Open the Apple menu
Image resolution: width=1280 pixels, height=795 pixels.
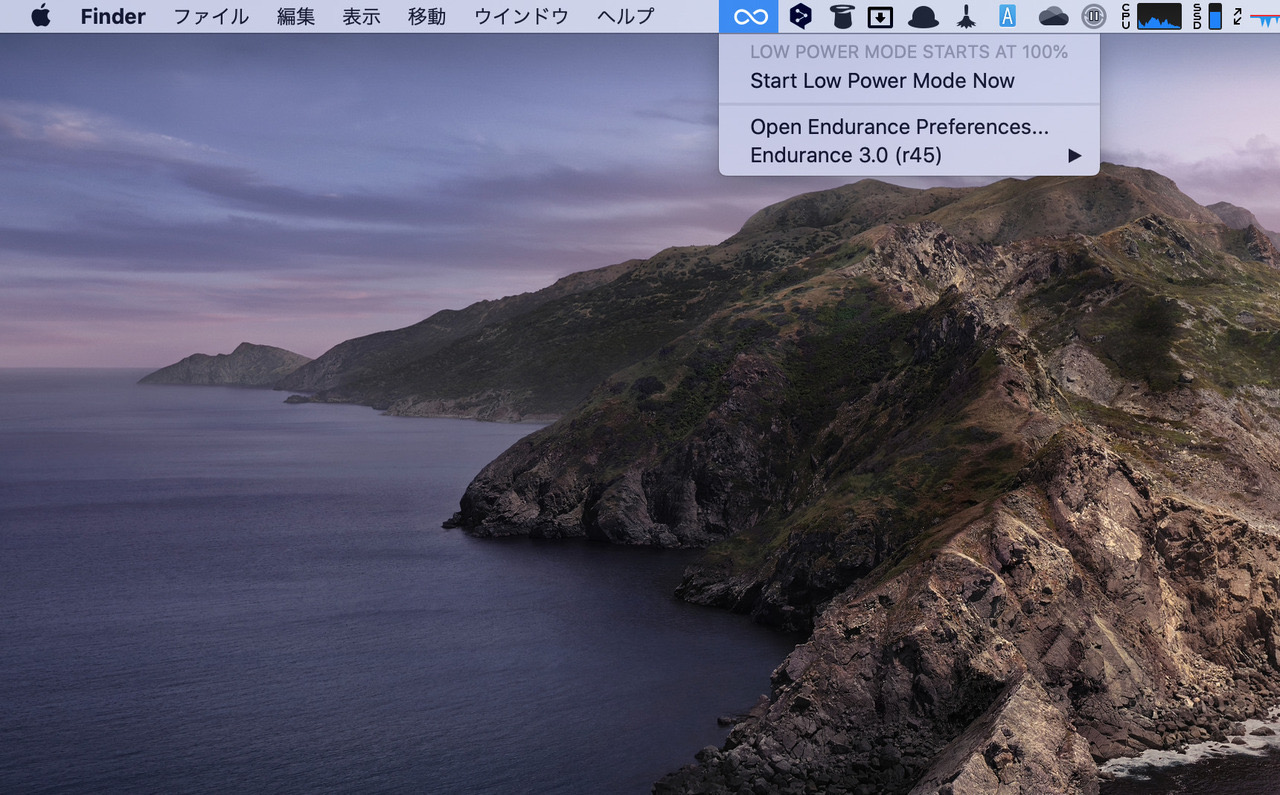pyautogui.click(x=41, y=16)
